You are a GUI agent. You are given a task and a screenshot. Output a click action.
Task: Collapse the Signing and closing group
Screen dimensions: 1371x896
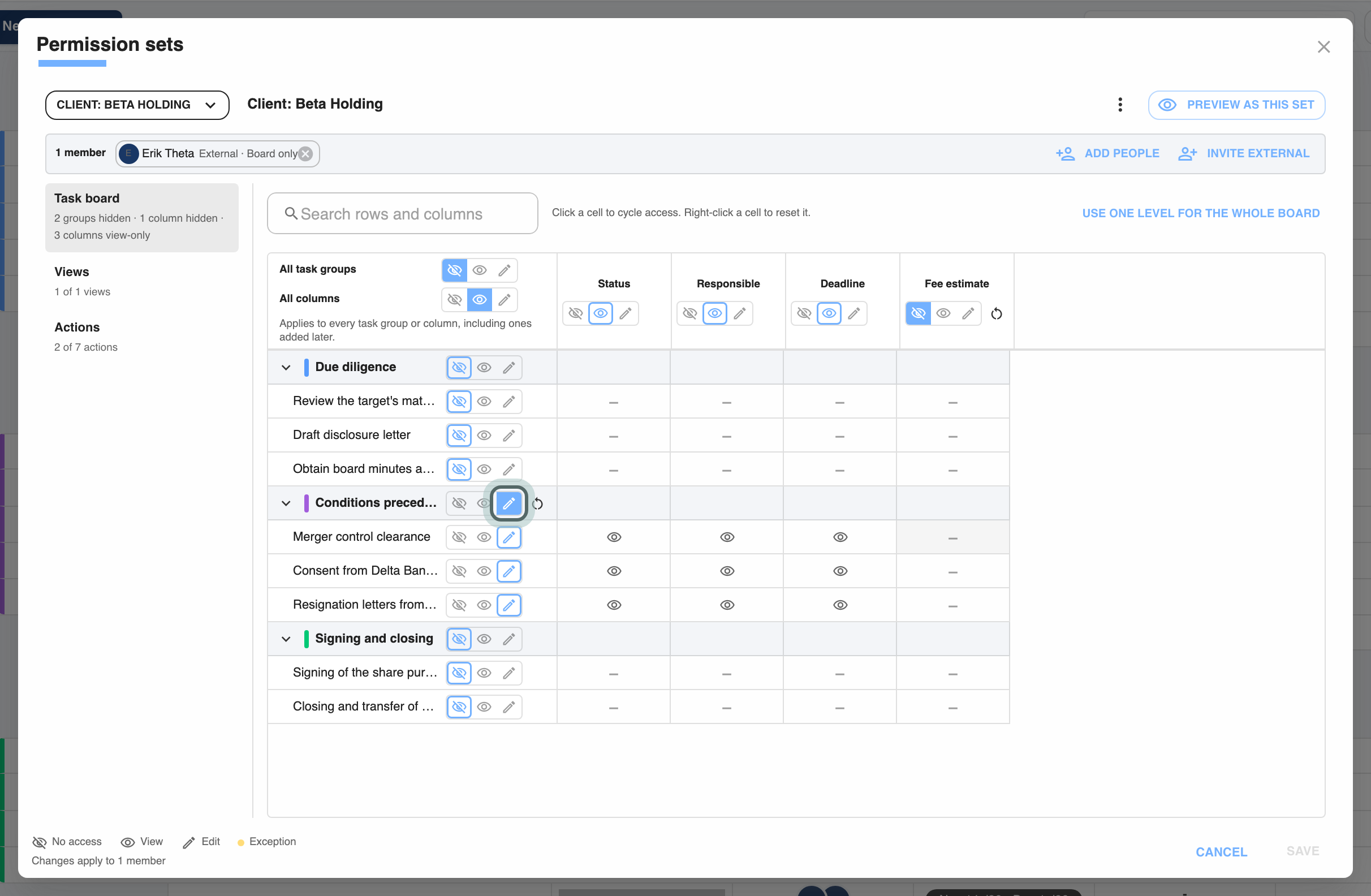coord(286,639)
